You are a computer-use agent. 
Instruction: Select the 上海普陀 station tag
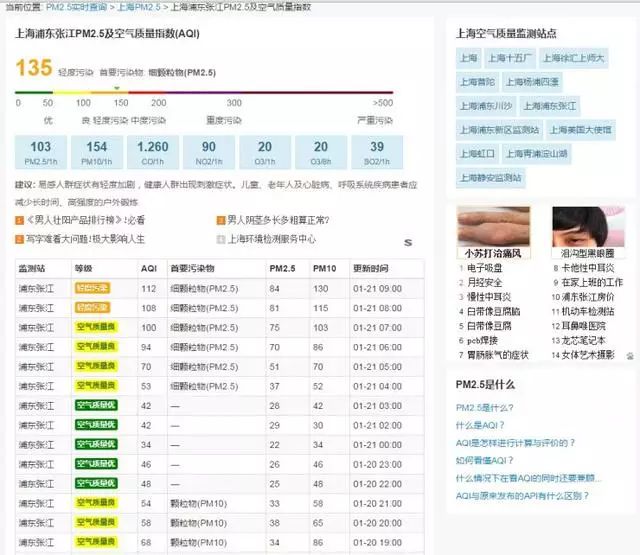pos(478,82)
